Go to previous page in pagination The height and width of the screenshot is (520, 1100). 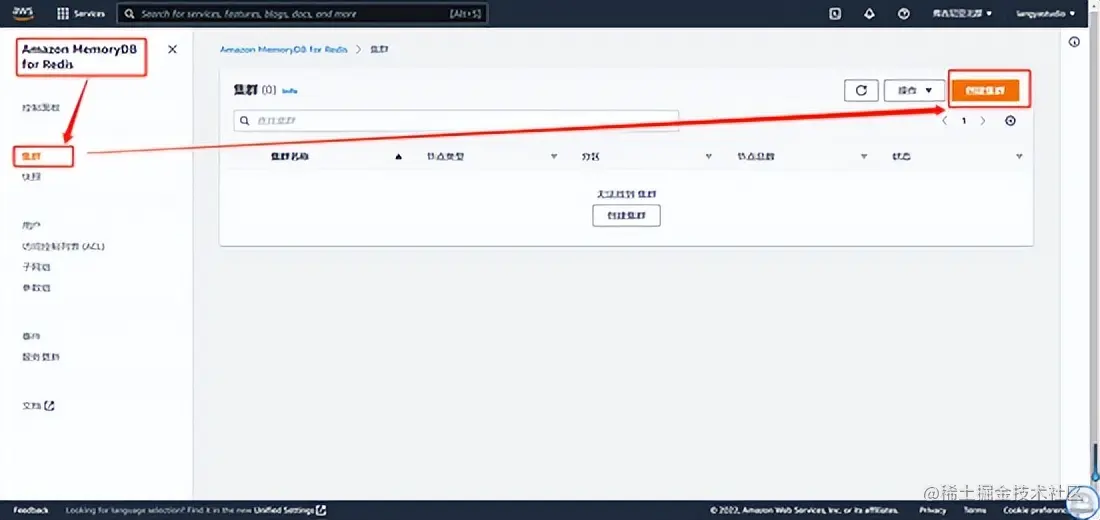945,121
